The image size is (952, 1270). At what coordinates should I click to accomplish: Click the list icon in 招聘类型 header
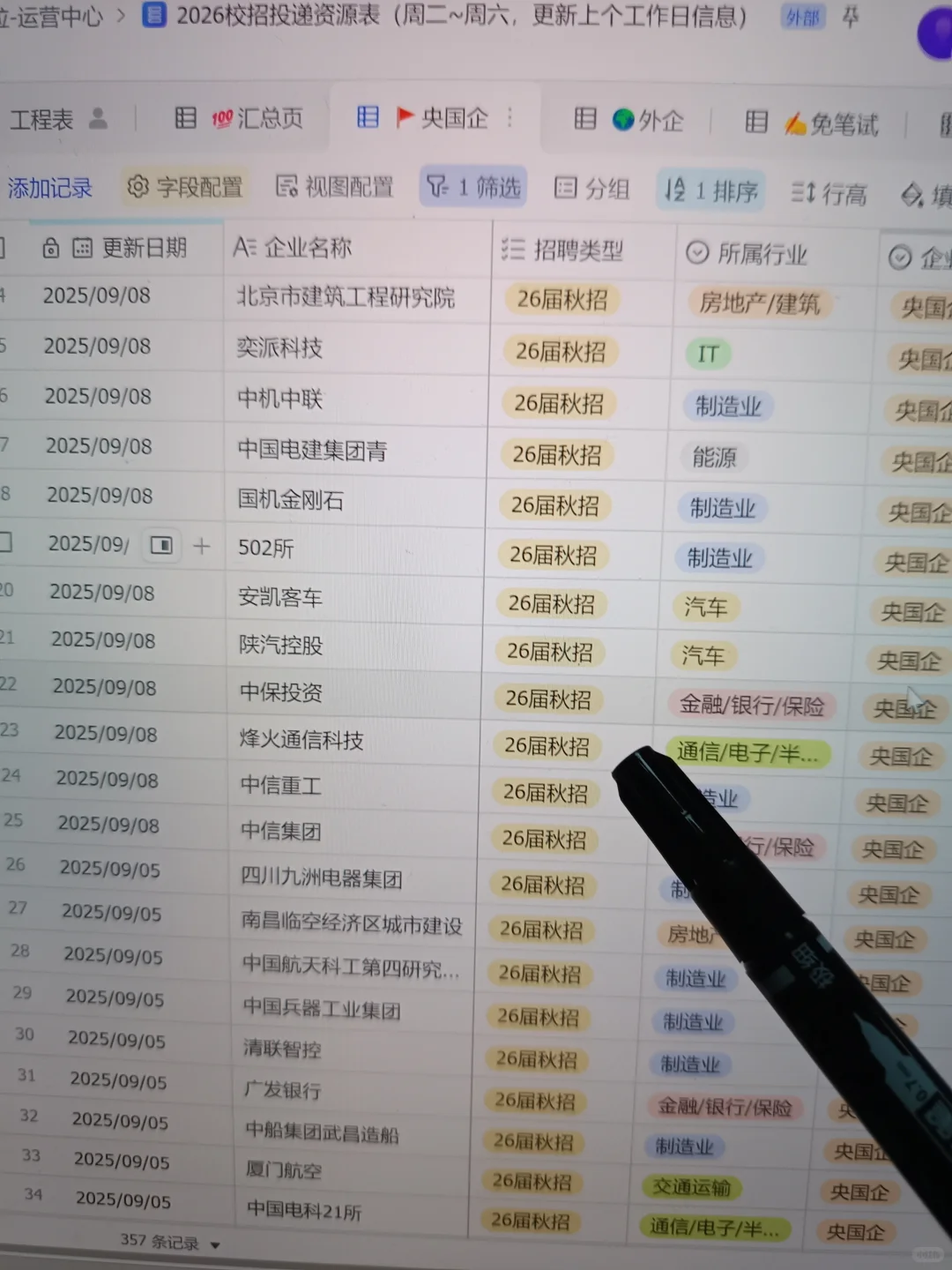[513, 250]
